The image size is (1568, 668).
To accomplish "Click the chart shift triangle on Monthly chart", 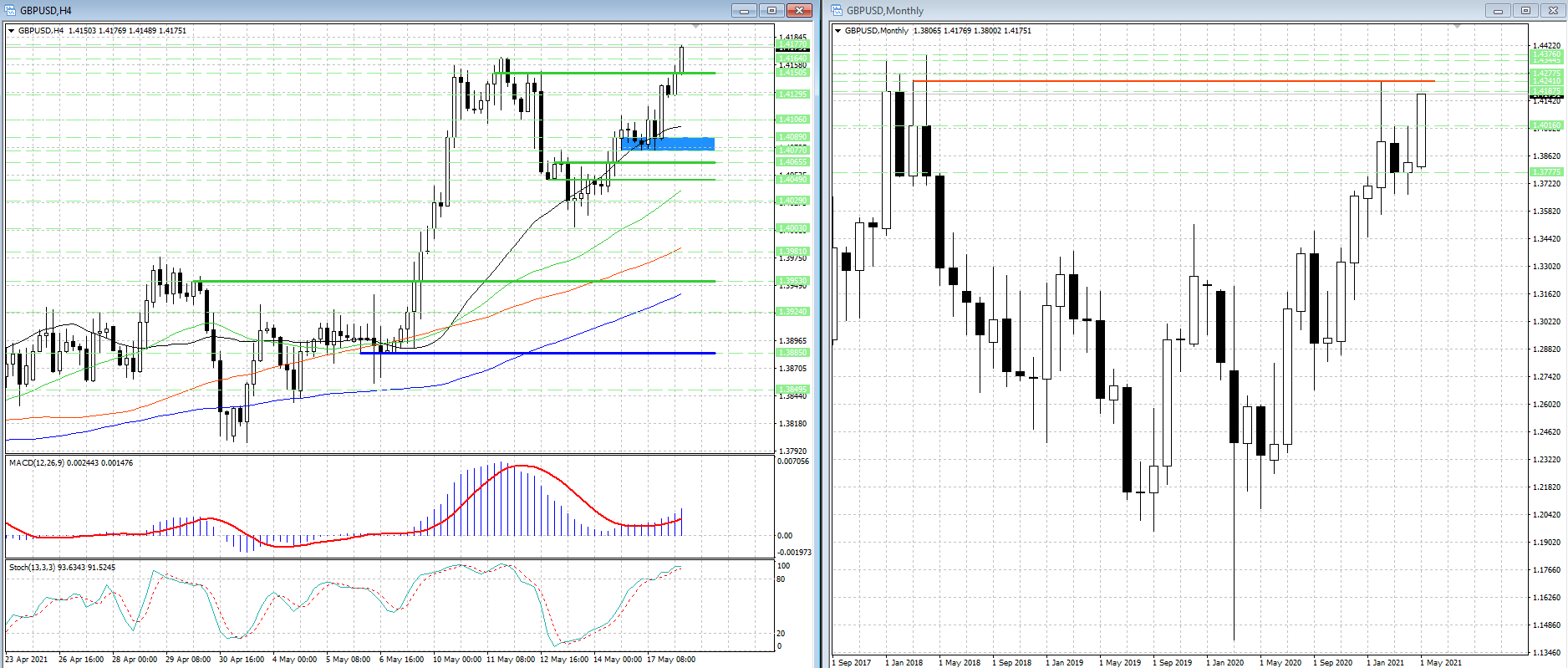I will tap(1458, 28).
